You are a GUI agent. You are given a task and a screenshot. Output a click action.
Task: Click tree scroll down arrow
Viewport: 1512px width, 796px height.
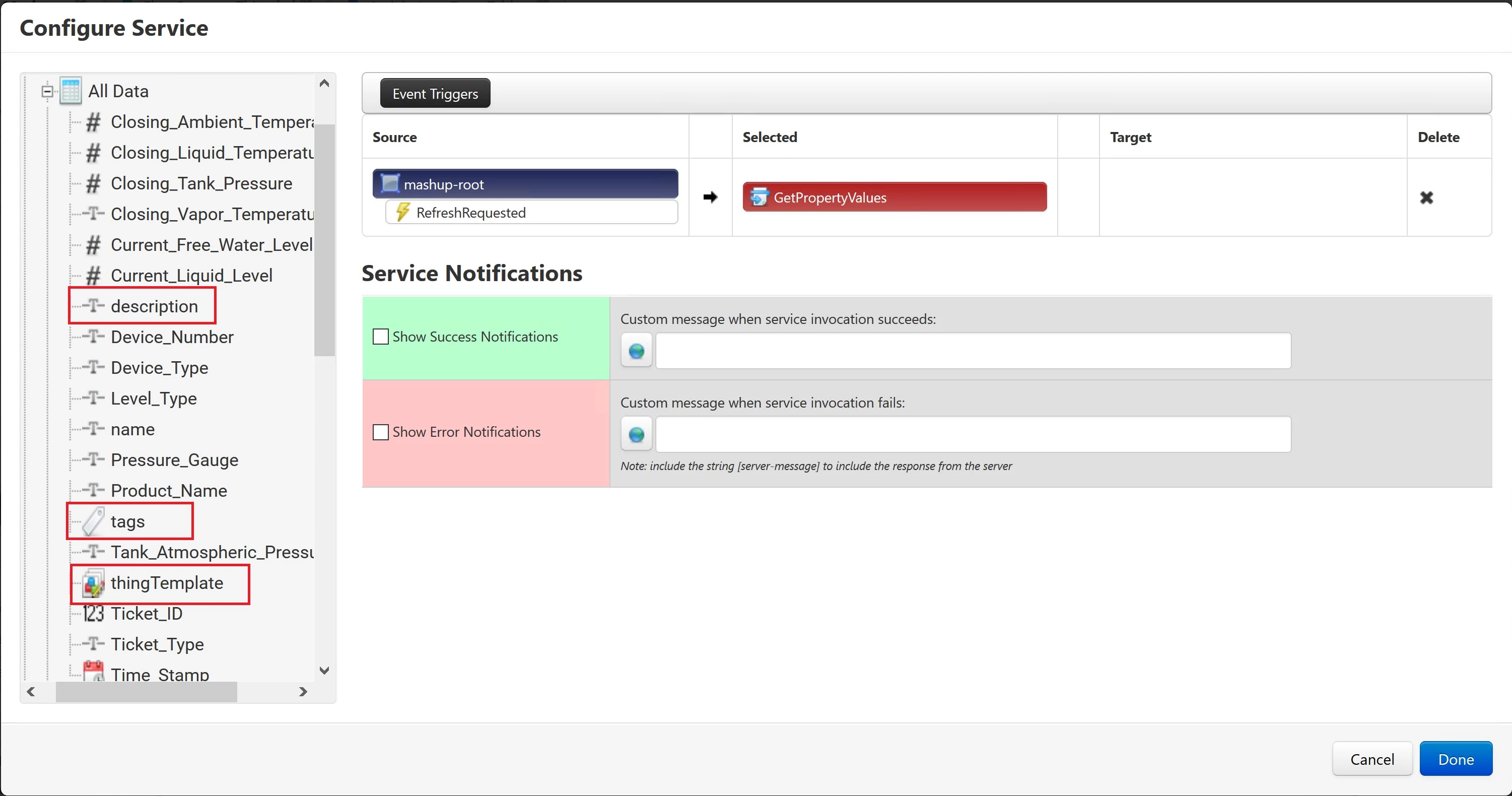coord(324,670)
